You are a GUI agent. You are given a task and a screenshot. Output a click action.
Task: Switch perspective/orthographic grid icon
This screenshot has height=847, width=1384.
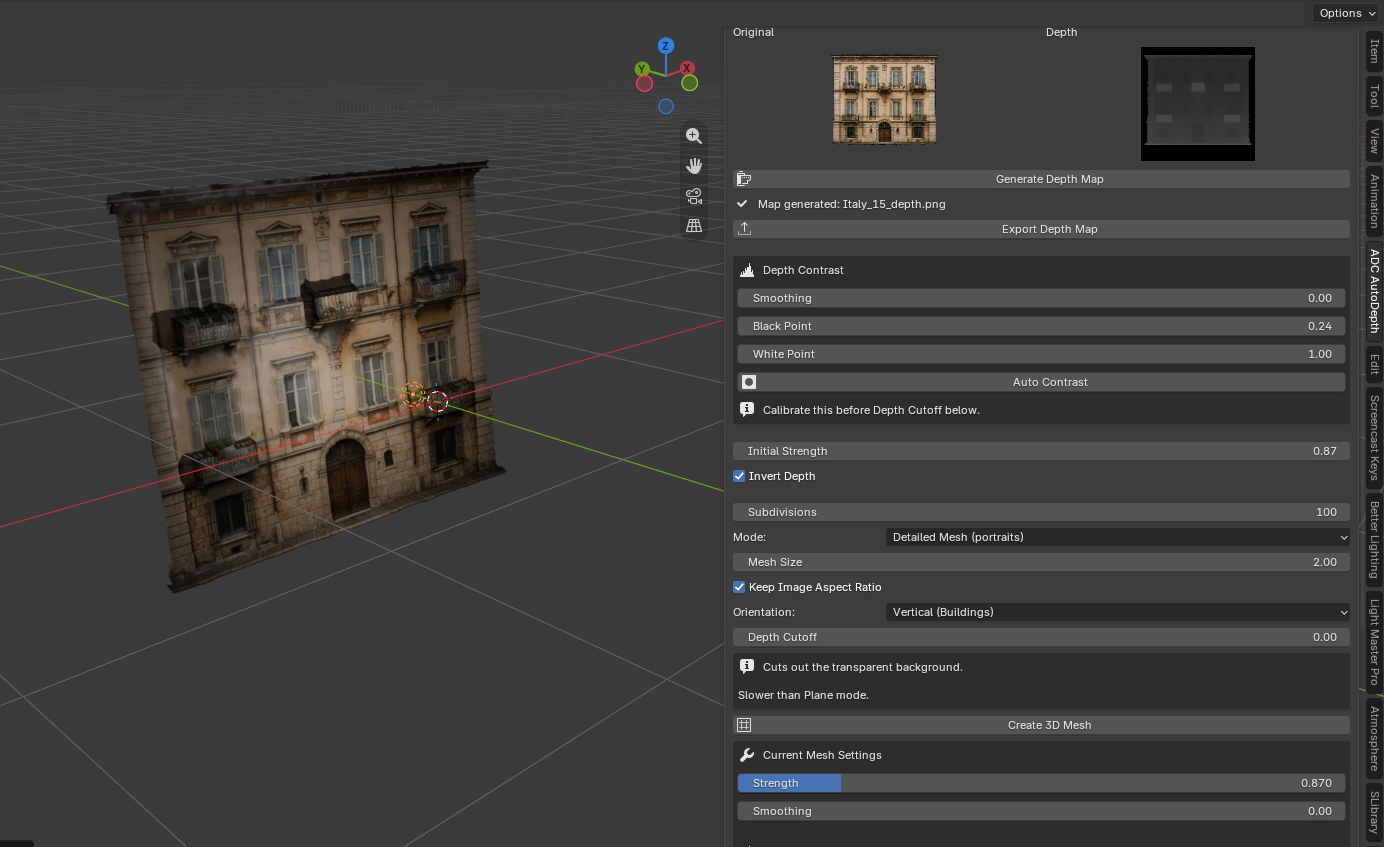(x=694, y=226)
